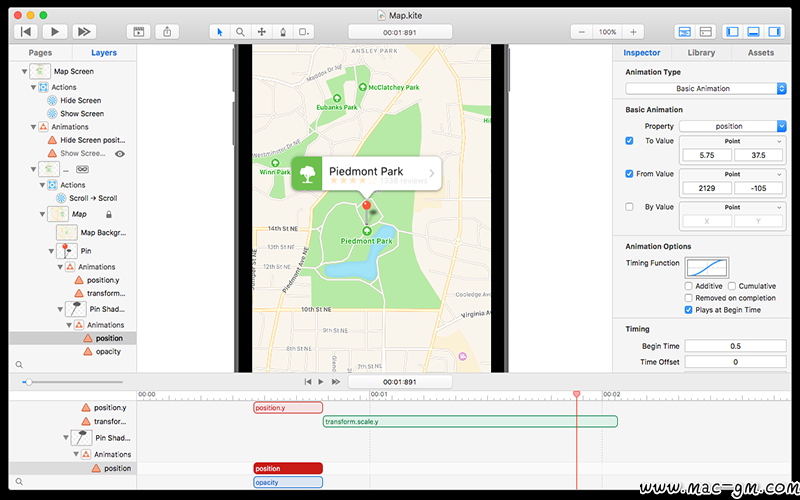Collapse the Pin Shadow layer in layers list
The image size is (800, 500).
click(x=61, y=309)
